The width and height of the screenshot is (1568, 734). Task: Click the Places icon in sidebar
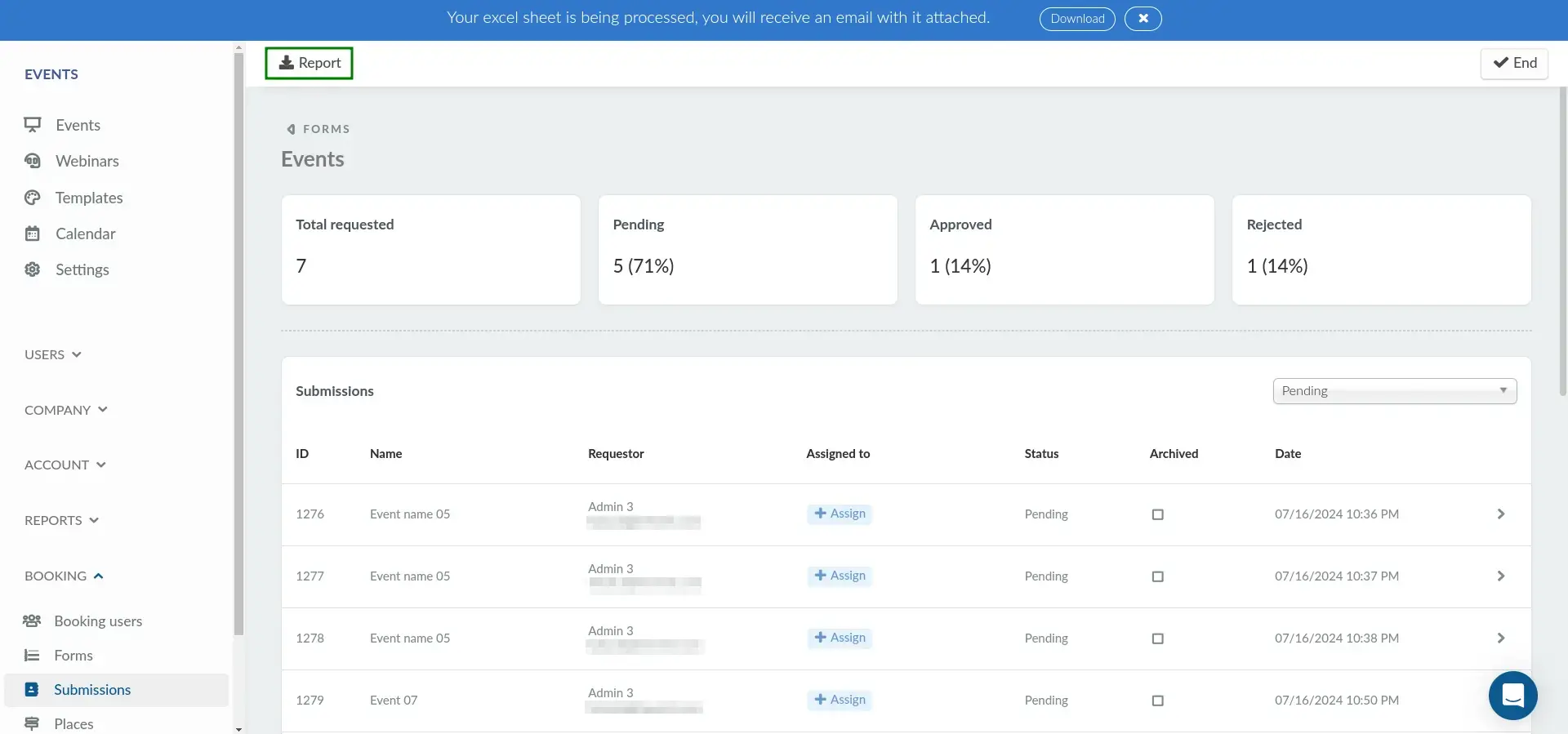click(32, 724)
